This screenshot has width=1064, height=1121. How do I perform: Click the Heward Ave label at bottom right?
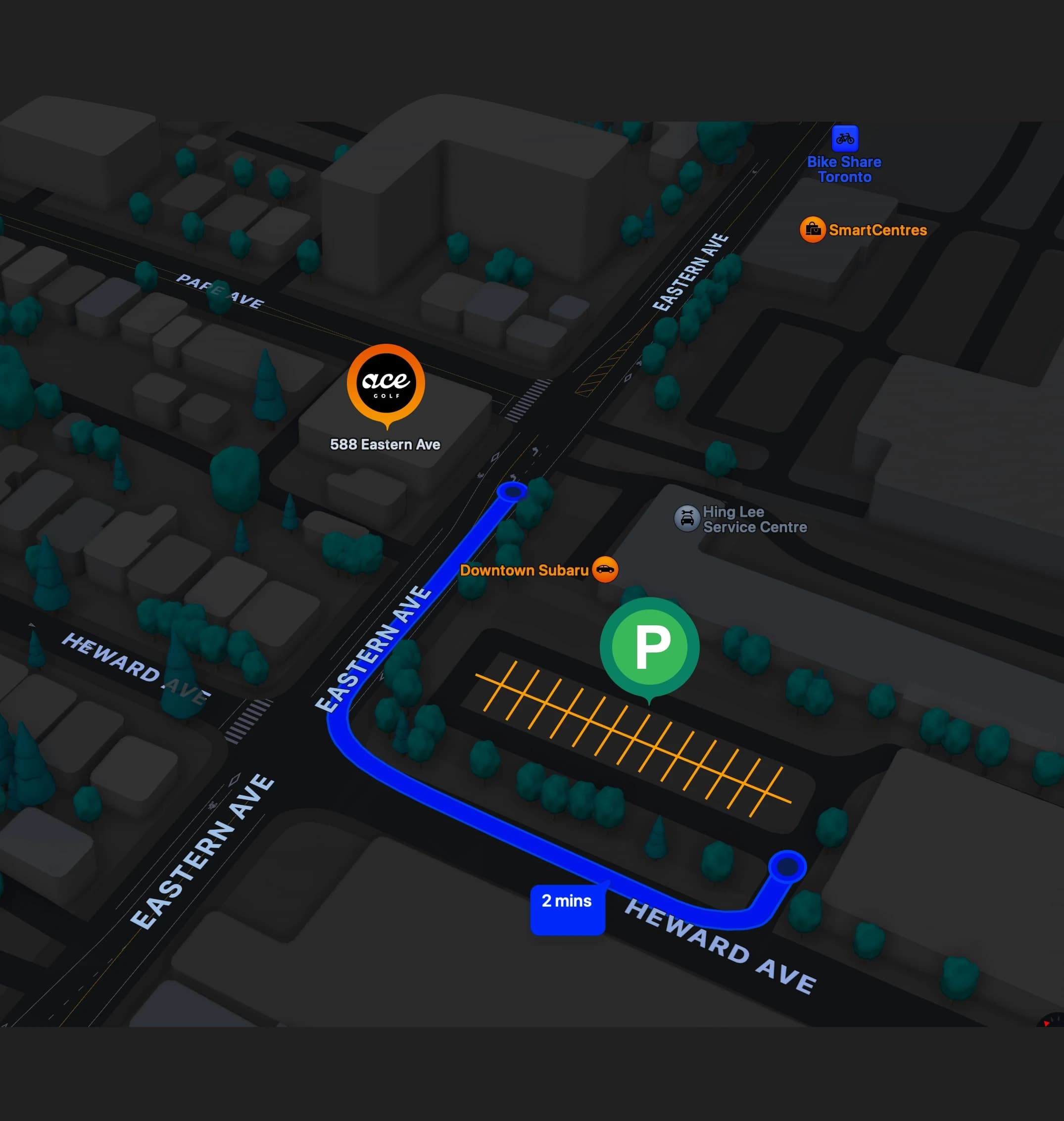[x=720, y=946]
